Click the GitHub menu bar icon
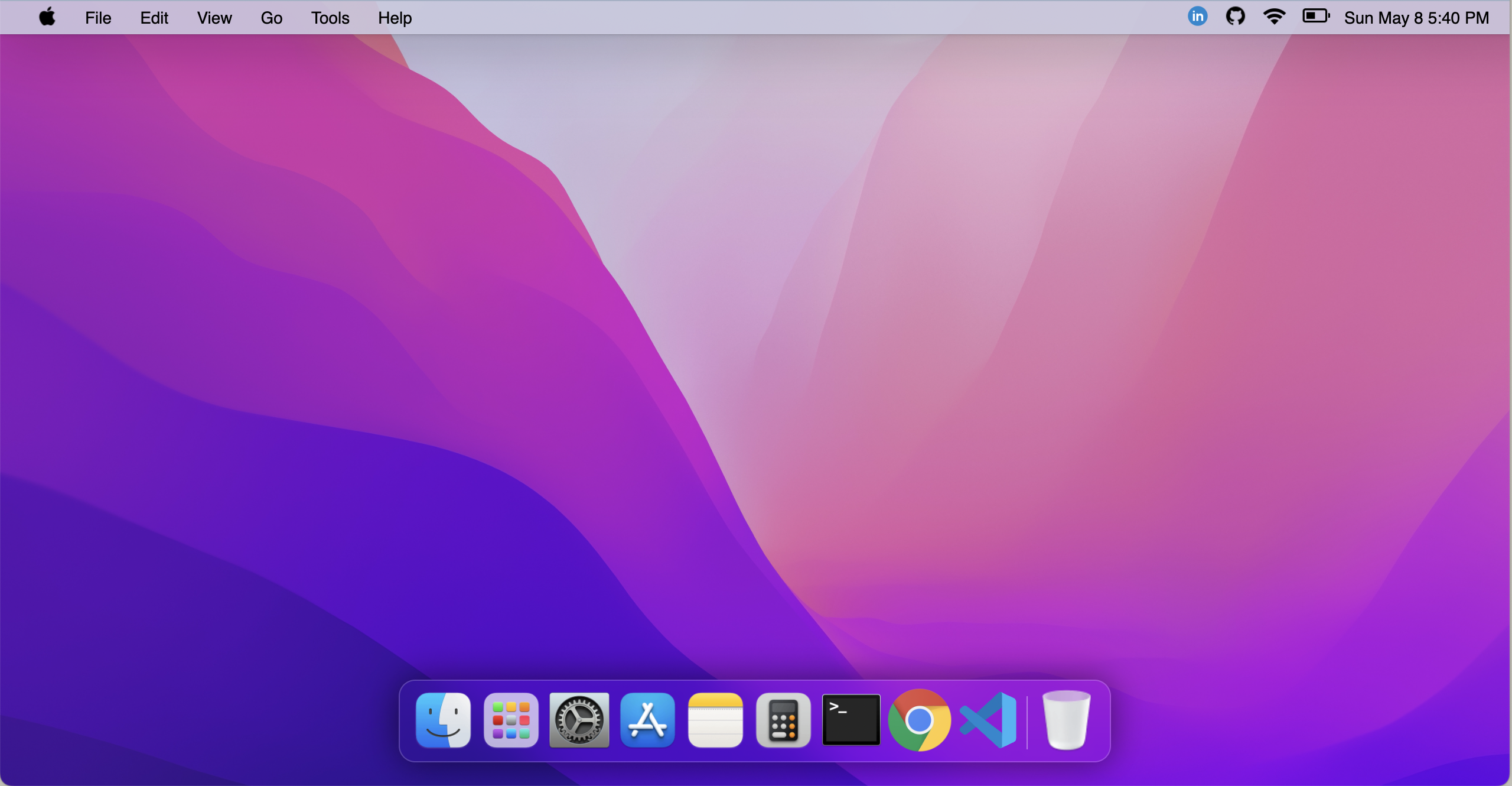Viewport: 1512px width, 786px height. (1235, 17)
